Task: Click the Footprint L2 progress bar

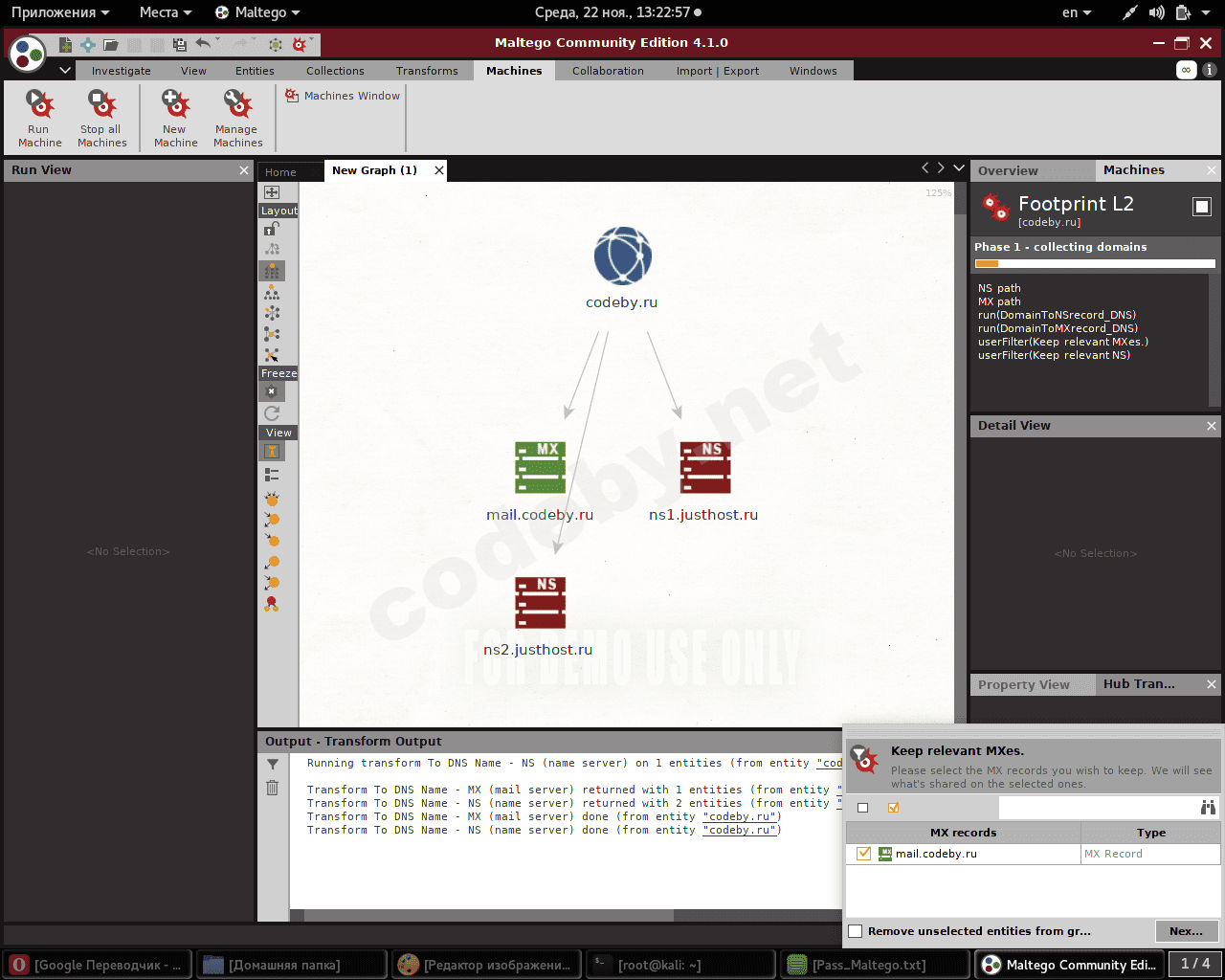Action: (1095, 263)
